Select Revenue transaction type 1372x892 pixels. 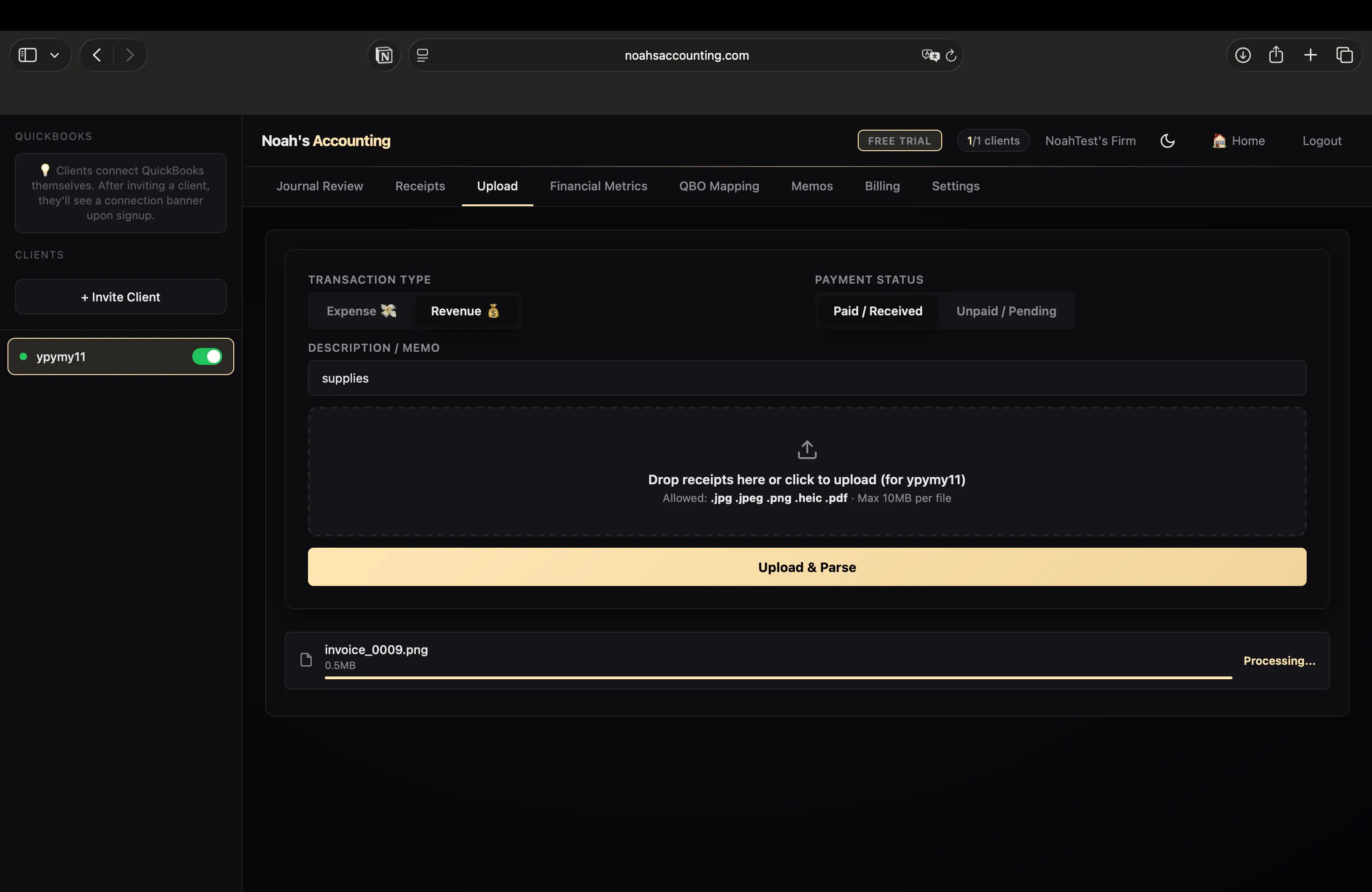point(465,311)
